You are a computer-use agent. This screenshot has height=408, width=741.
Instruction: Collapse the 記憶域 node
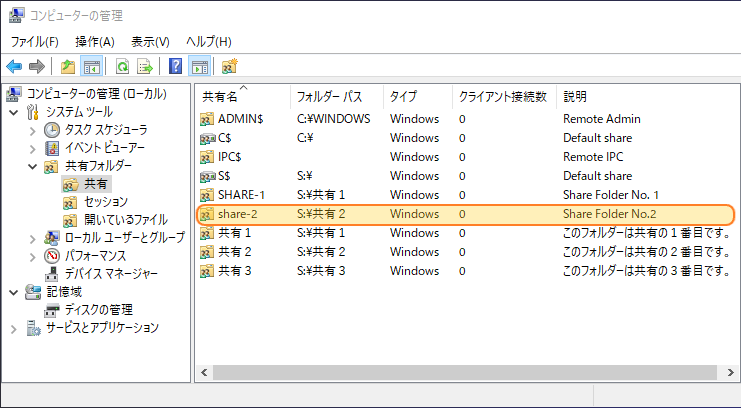pos(14,293)
